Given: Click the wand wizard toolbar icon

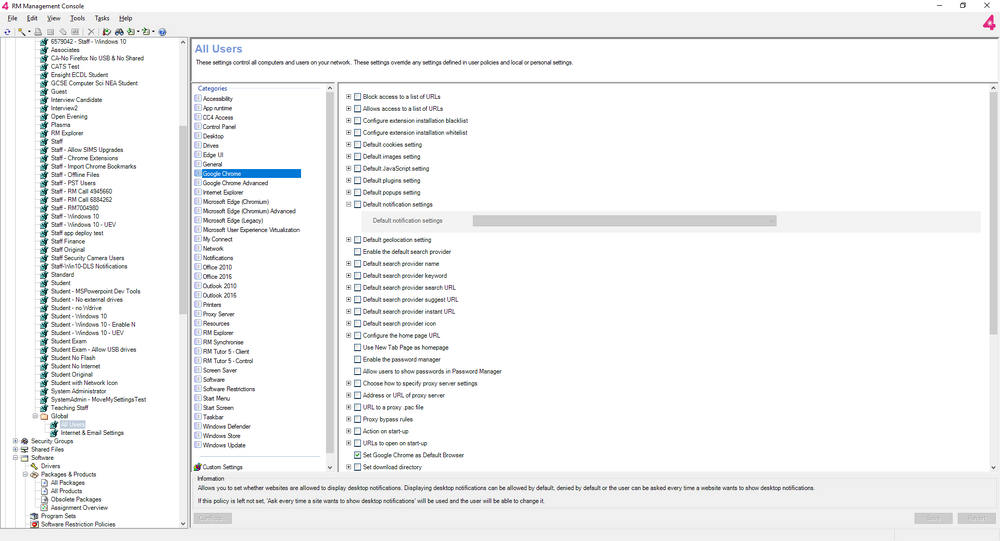Looking at the screenshot, I should point(22,32).
